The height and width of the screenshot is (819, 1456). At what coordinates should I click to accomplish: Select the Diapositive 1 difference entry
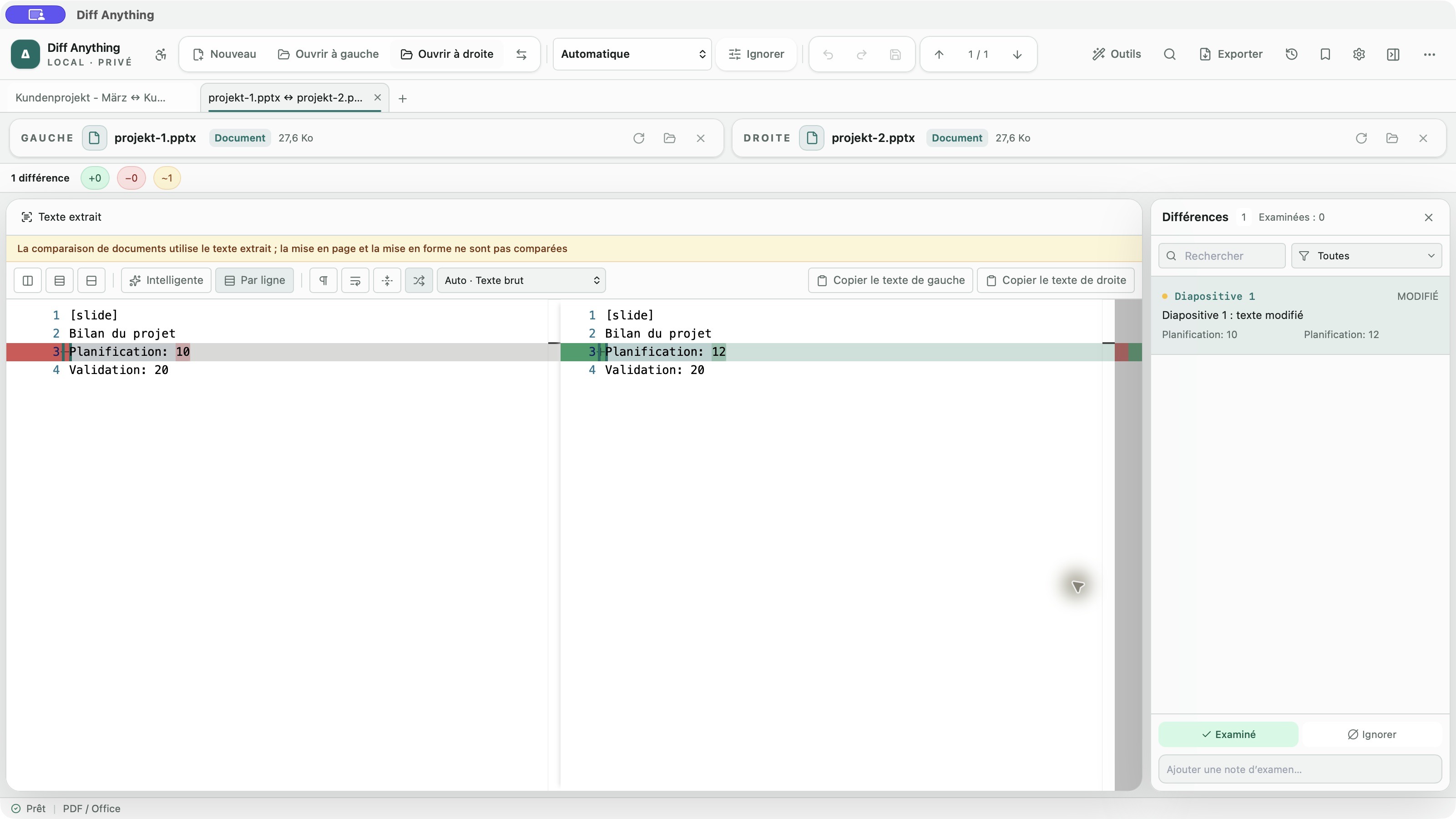(x=1300, y=315)
